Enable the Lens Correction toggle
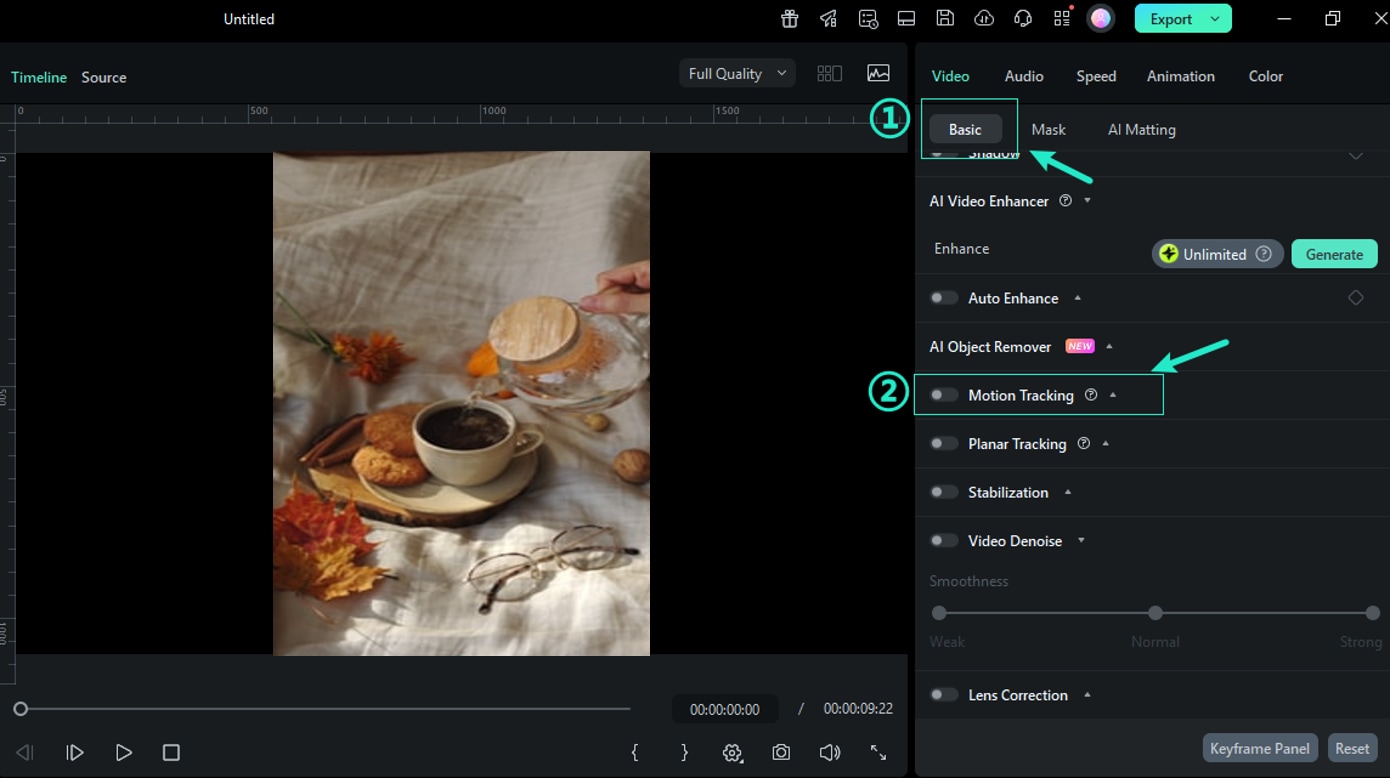 (x=944, y=695)
